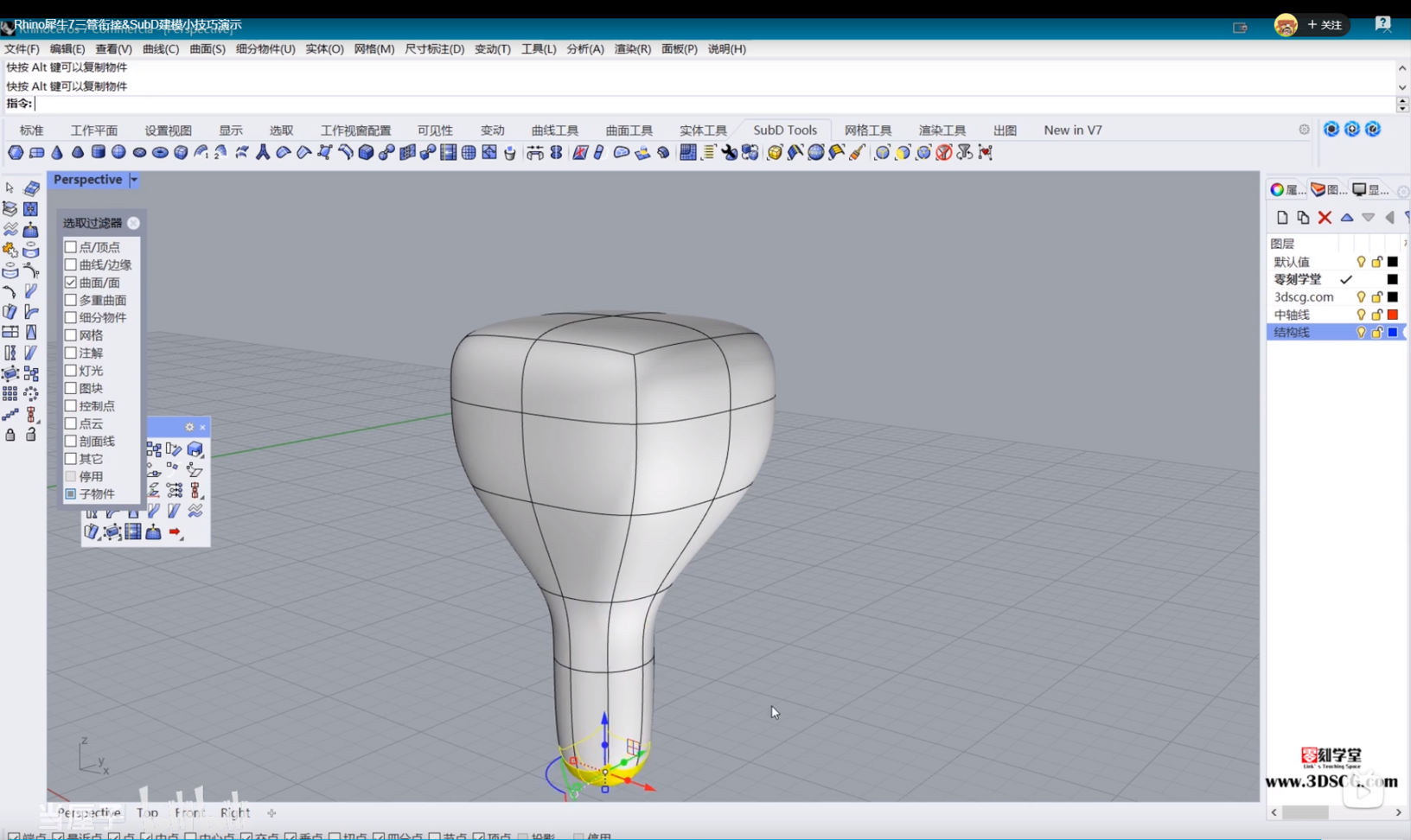Select the 默认值 layer row

(1336, 262)
